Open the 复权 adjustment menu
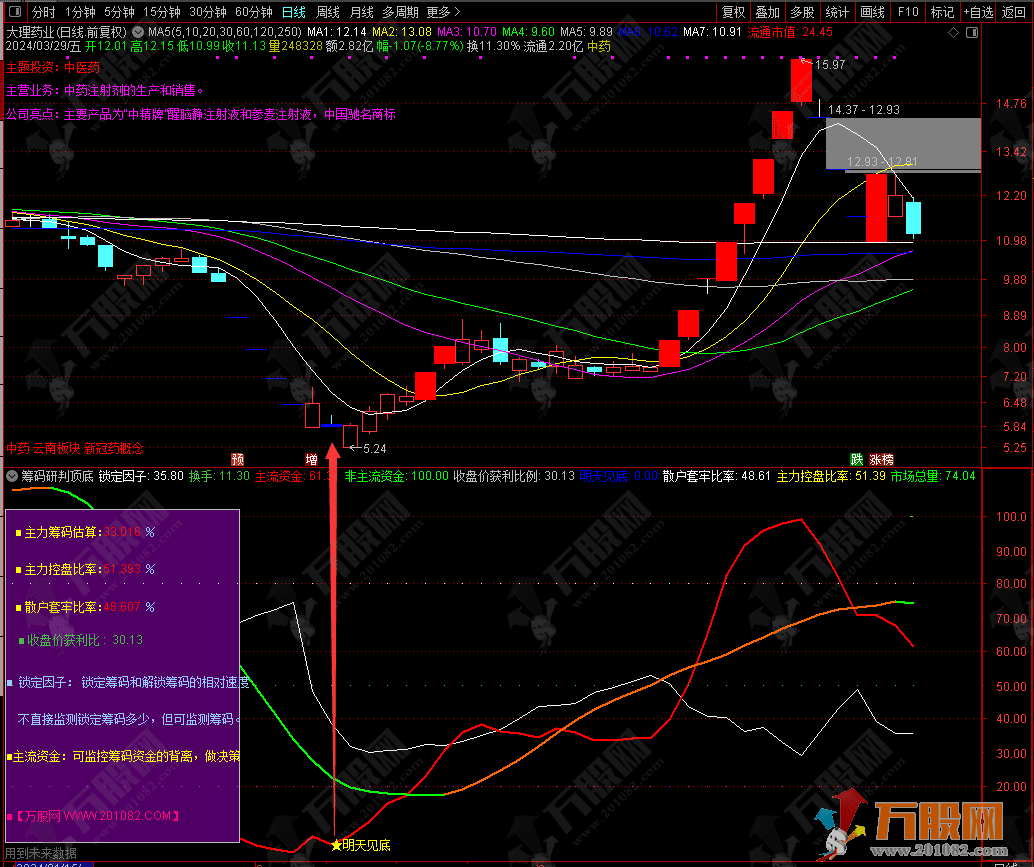 click(x=733, y=12)
